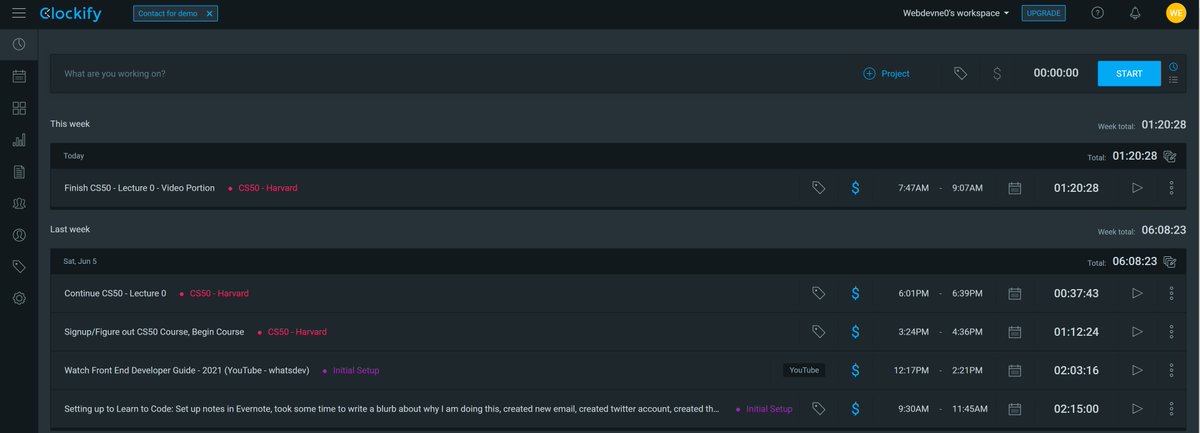Select a Project for the new entry
The width and height of the screenshot is (1200, 433).
tap(886, 73)
